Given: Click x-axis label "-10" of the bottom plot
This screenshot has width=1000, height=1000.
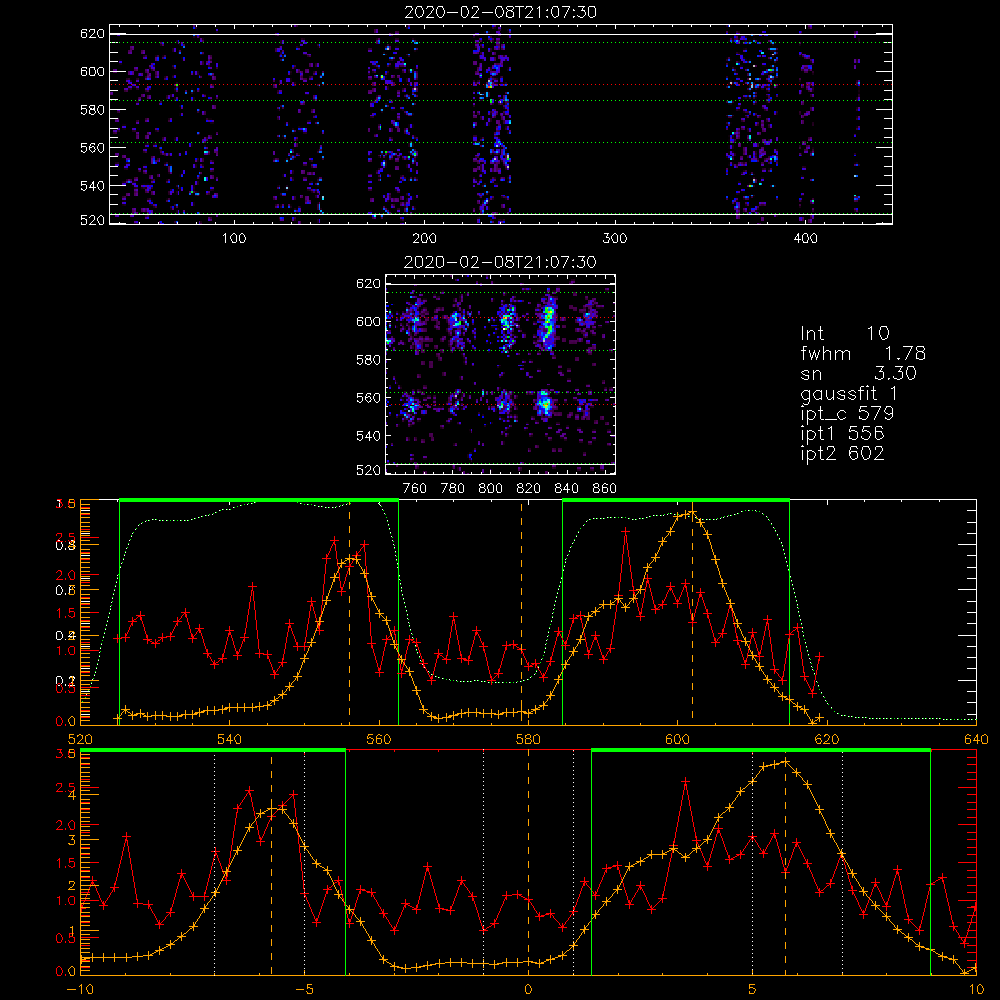Looking at the screenshot, I should [x=80, y=989].
